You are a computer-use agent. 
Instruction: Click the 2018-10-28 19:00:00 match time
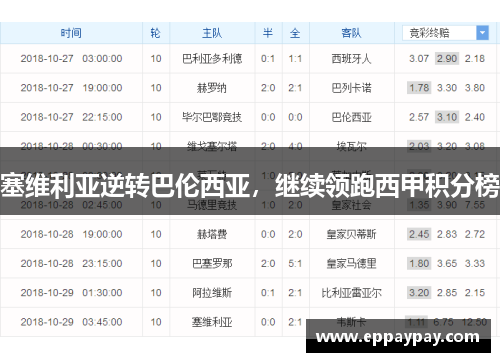[71, 234]
